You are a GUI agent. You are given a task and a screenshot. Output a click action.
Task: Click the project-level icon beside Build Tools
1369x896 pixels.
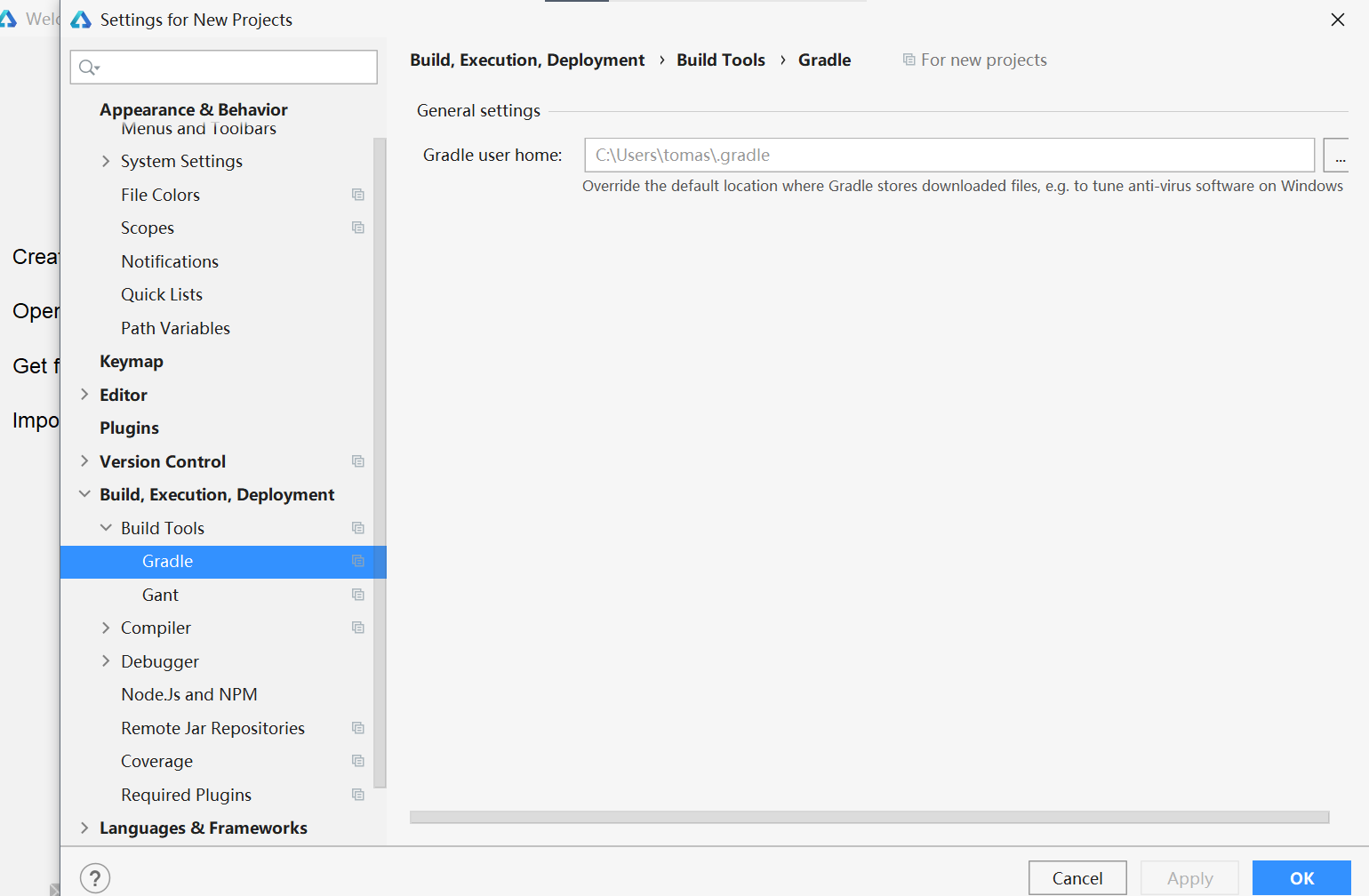pyautogui.click(x=358, y=528)
